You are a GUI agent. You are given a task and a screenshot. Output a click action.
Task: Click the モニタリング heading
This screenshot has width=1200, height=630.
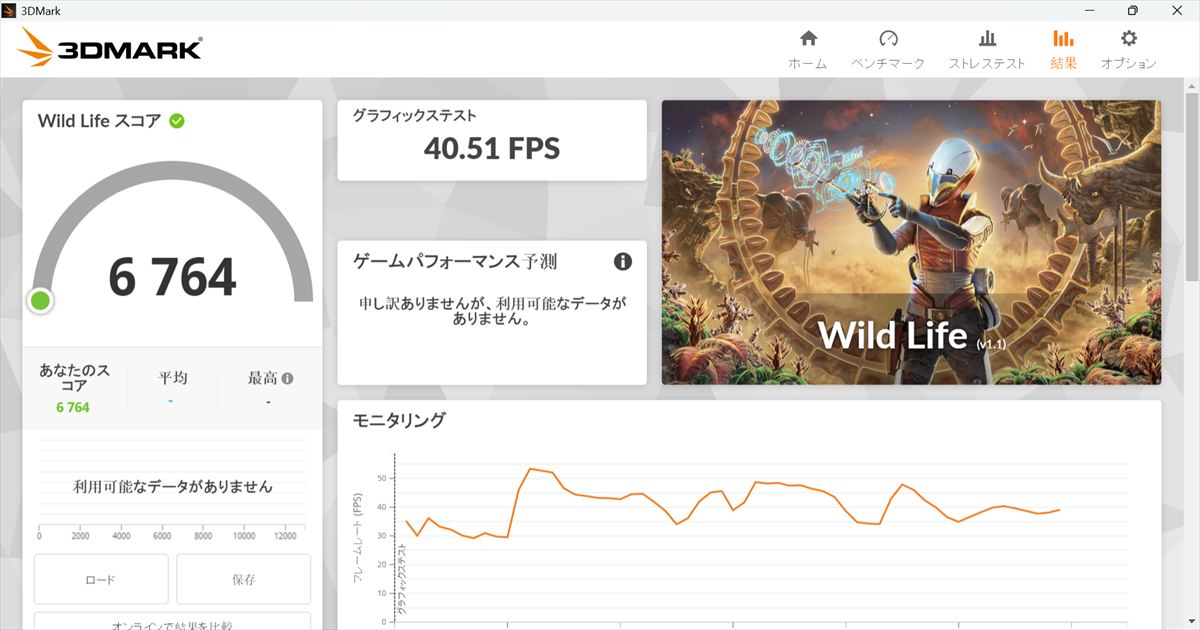(x=399, y=420)
